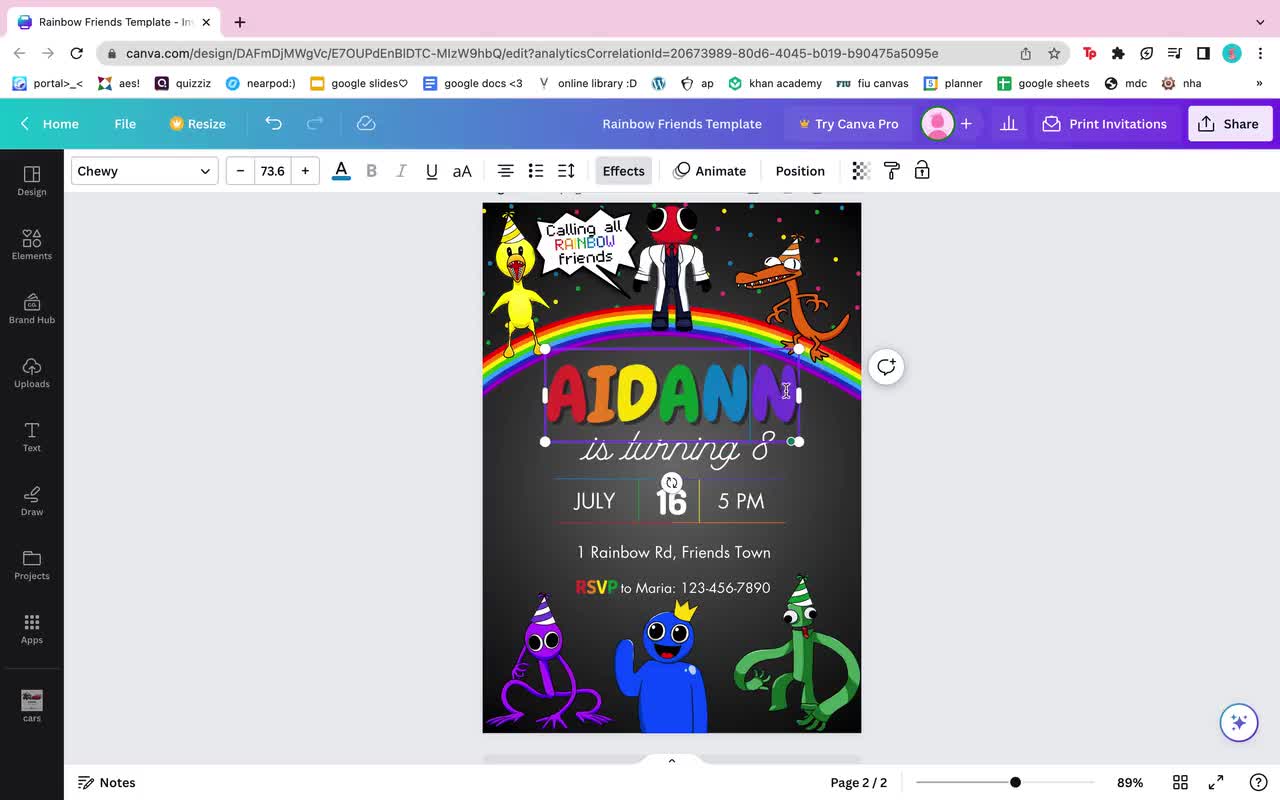The height and width of the screenshot is (800, 1280).
Task: Check the cloud save status icon
Action: coord(366,123)
